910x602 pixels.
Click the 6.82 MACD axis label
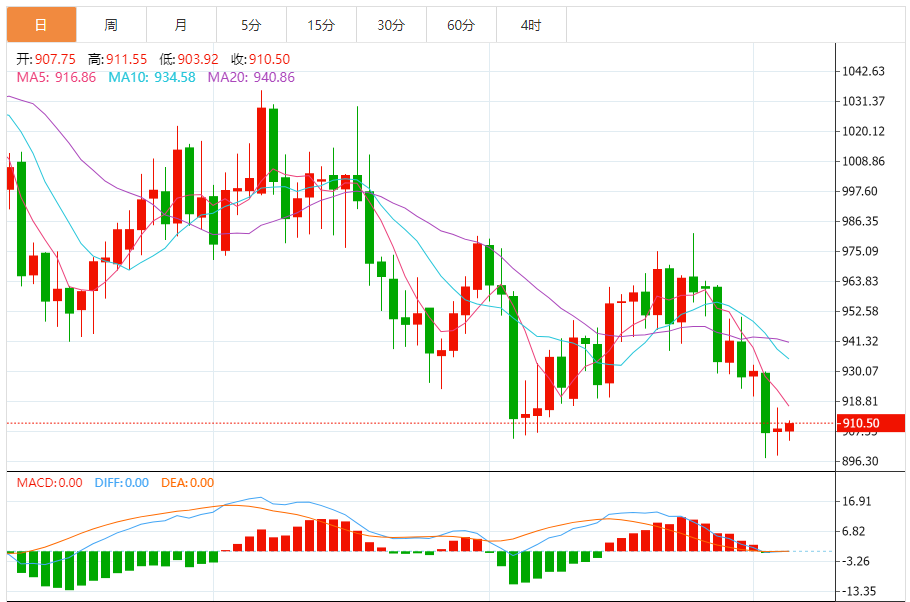pyautogui.click(x=853, y=531)
